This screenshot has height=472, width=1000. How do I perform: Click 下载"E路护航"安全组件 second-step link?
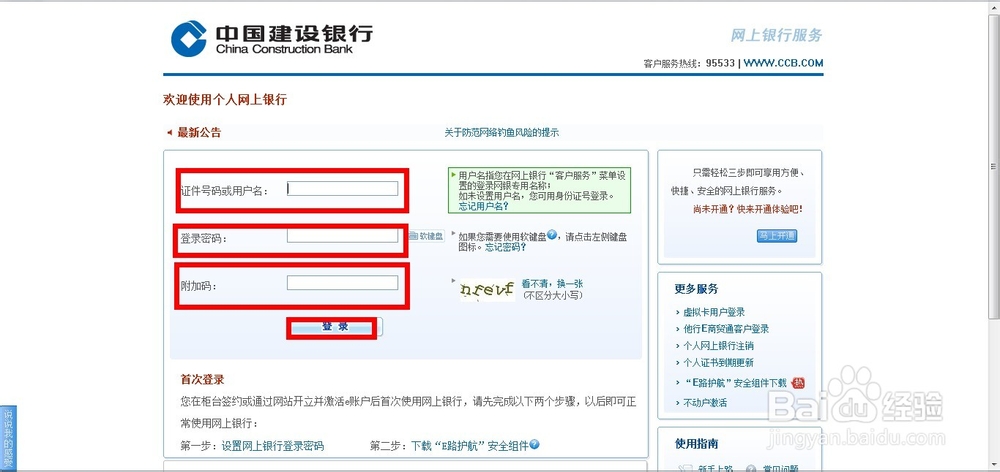pyautogui.click(x=469, y=446)
